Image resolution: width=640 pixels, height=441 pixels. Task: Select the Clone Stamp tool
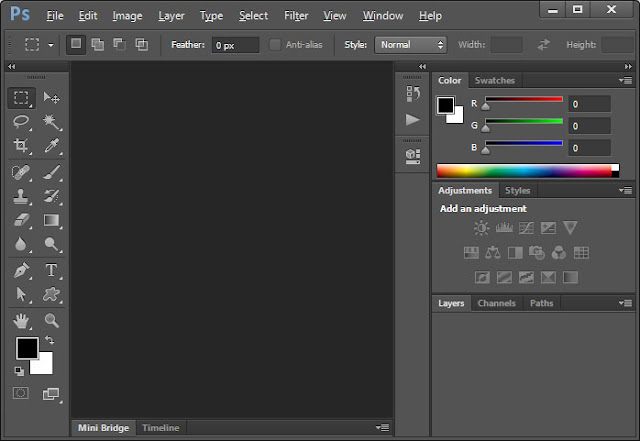(x=21, y=196)
